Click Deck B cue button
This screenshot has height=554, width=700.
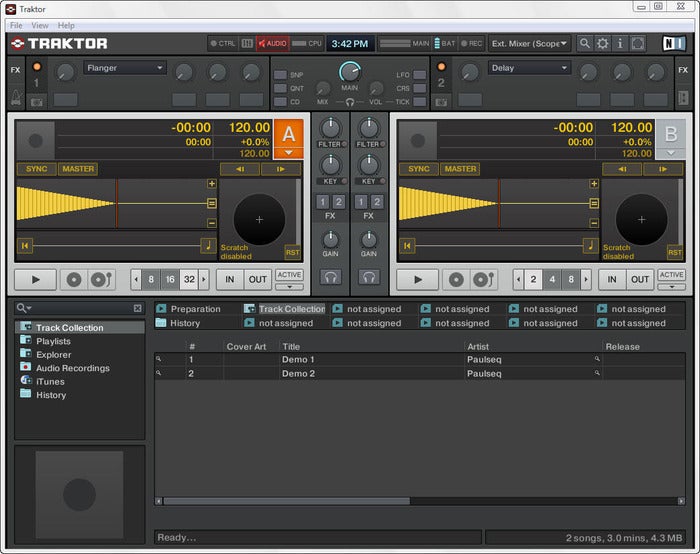click(456, 279)
